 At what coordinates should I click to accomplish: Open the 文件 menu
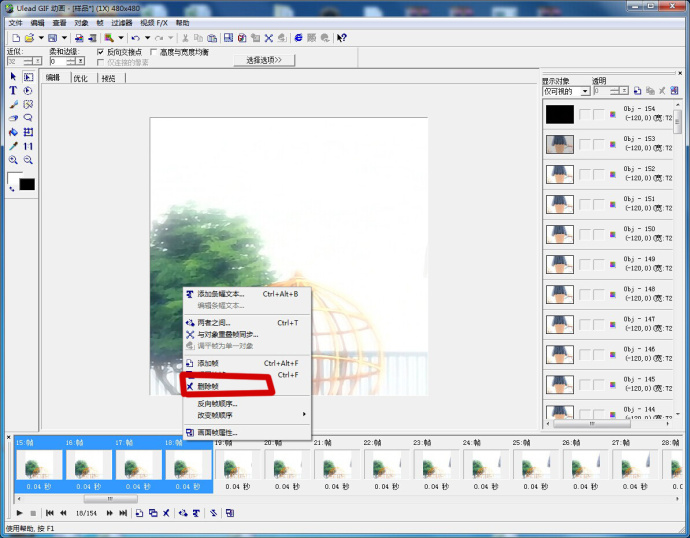click(x=15, y=23)
